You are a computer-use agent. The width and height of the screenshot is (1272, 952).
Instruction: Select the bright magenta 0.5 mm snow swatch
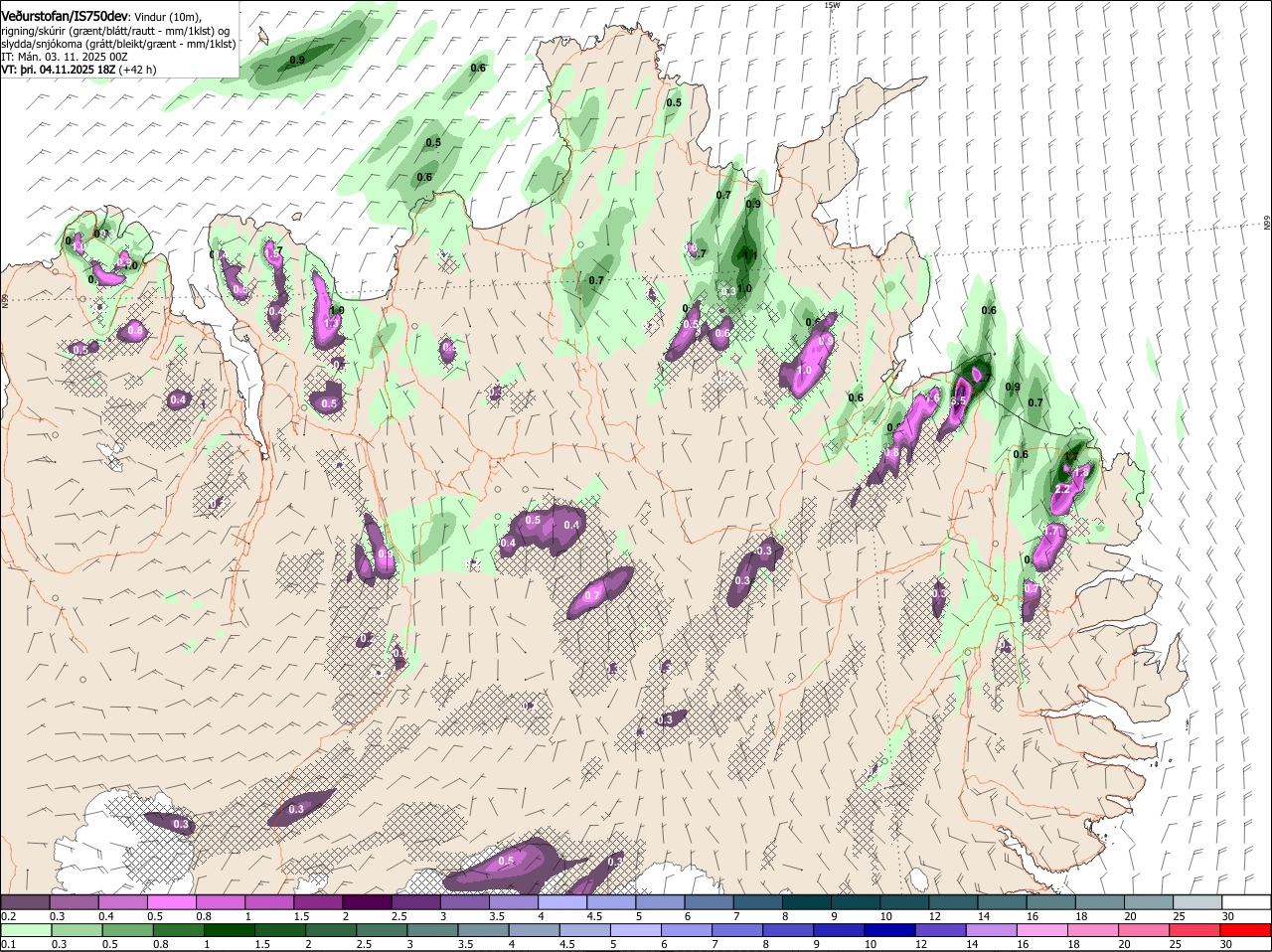172,901
